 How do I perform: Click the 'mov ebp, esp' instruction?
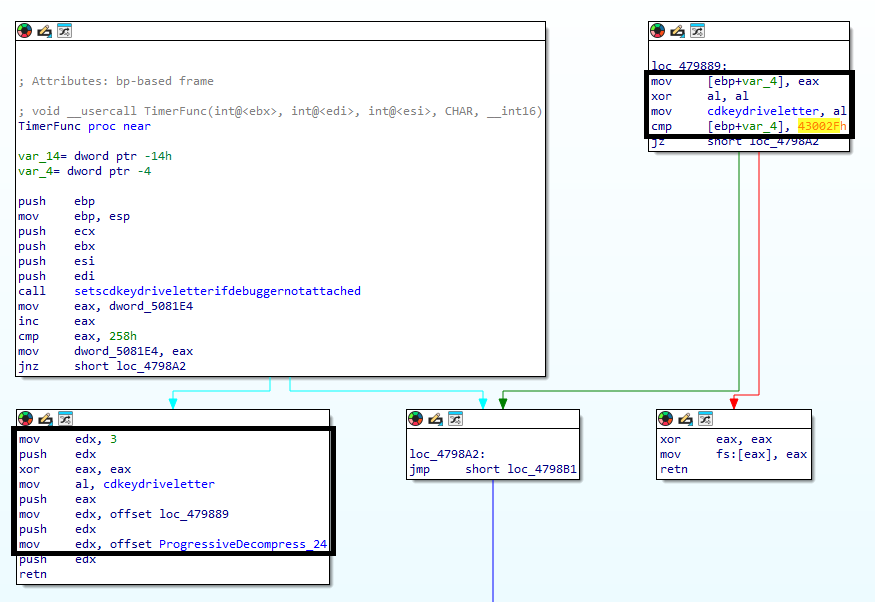tap(74, 216)
